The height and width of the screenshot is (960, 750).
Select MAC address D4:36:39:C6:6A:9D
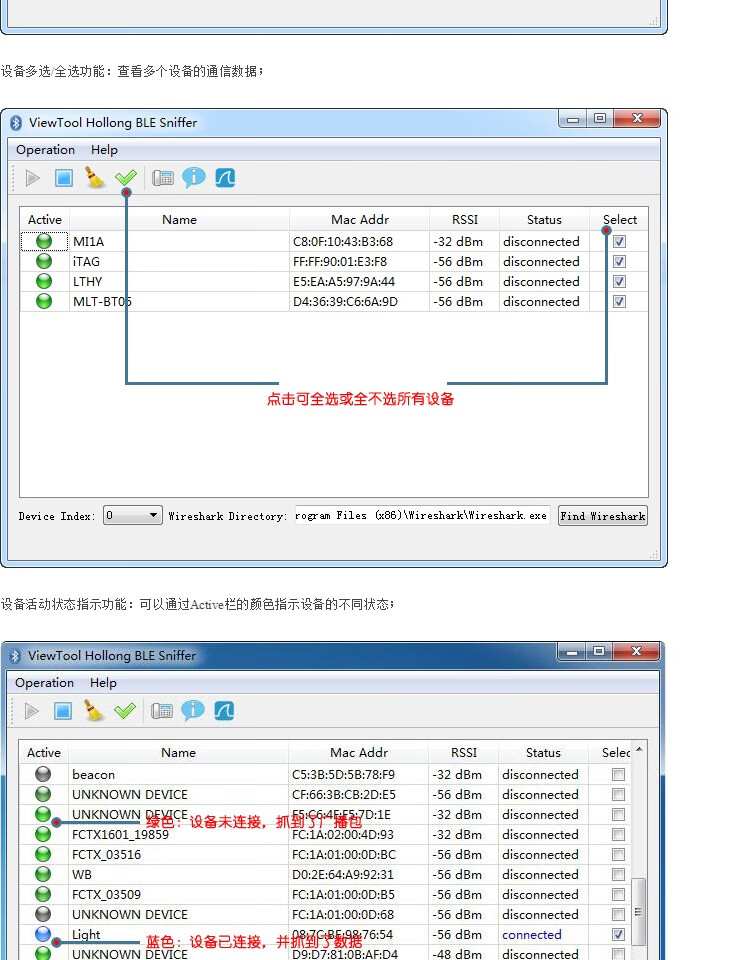[345, 301]
